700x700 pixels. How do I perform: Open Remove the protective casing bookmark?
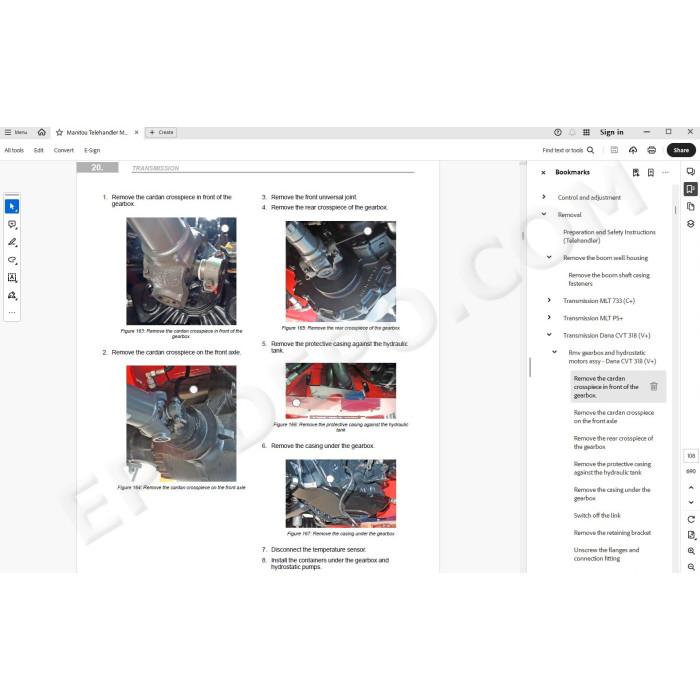click(612, 468)
